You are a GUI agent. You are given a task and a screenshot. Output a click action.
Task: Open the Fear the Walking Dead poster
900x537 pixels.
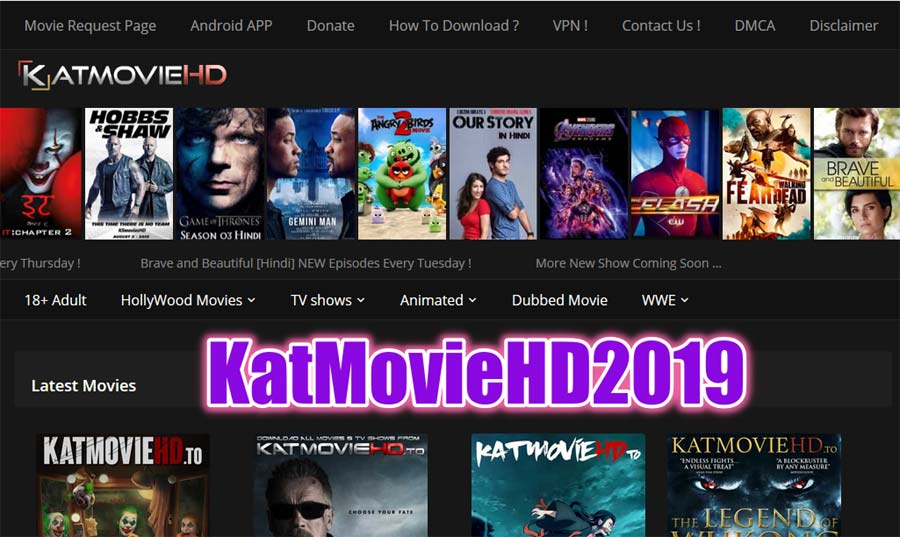(x=767, y=174)
